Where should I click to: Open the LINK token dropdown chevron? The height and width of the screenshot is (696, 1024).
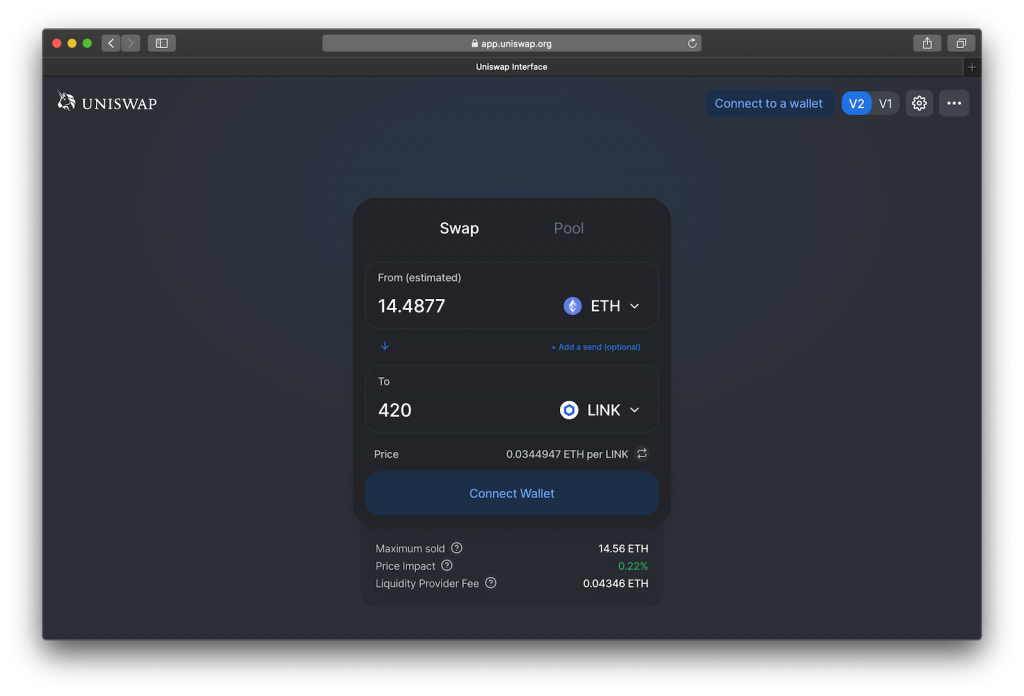pyautogui.click(x=634, y=410)
